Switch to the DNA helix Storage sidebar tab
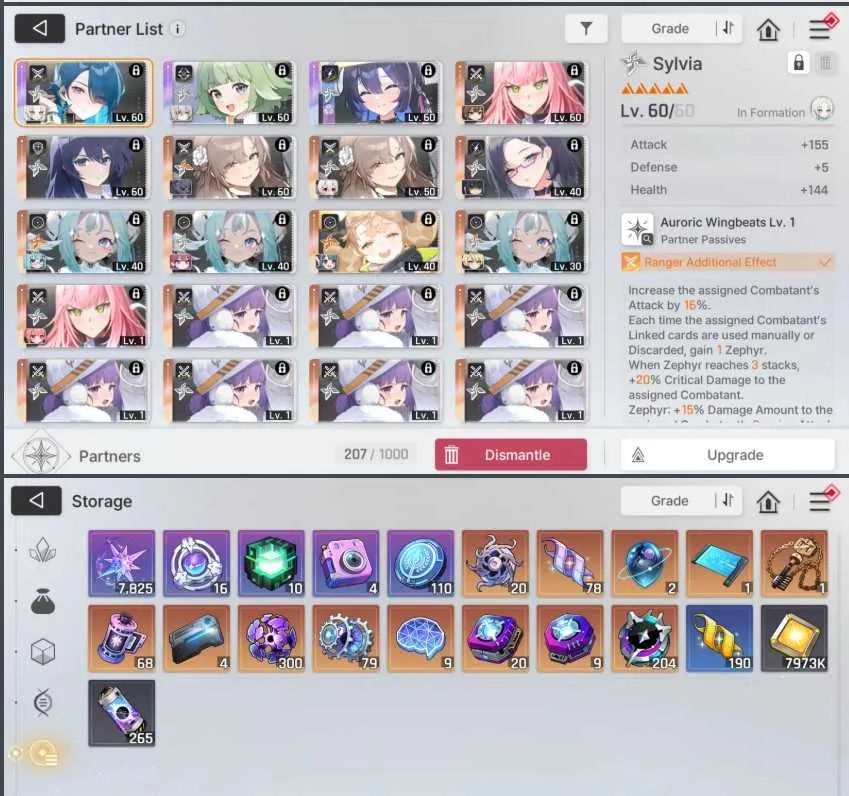The height and width of the screenshot is (796, 849). coord(43,702)
